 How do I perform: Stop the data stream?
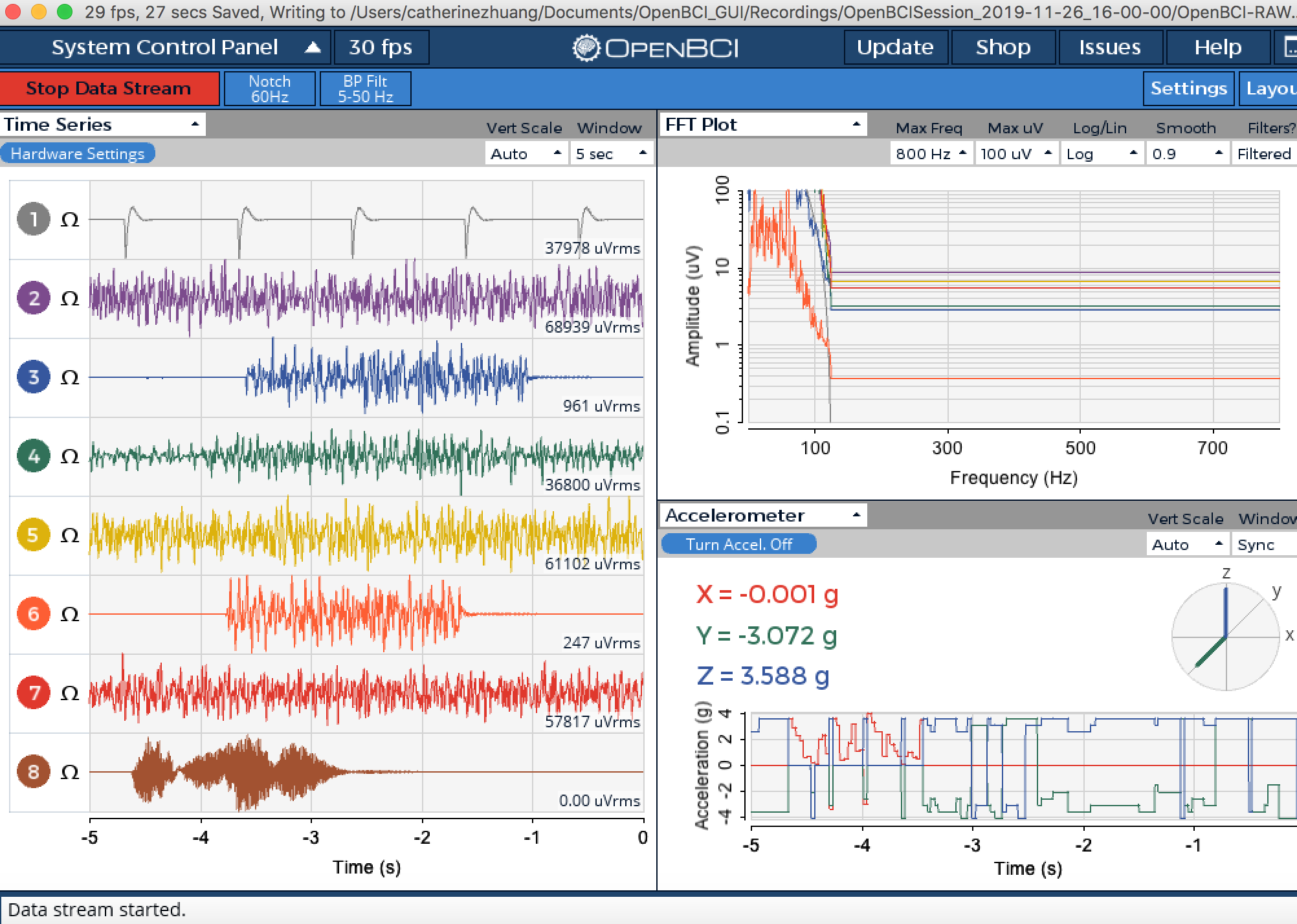[x=109, y=89]
